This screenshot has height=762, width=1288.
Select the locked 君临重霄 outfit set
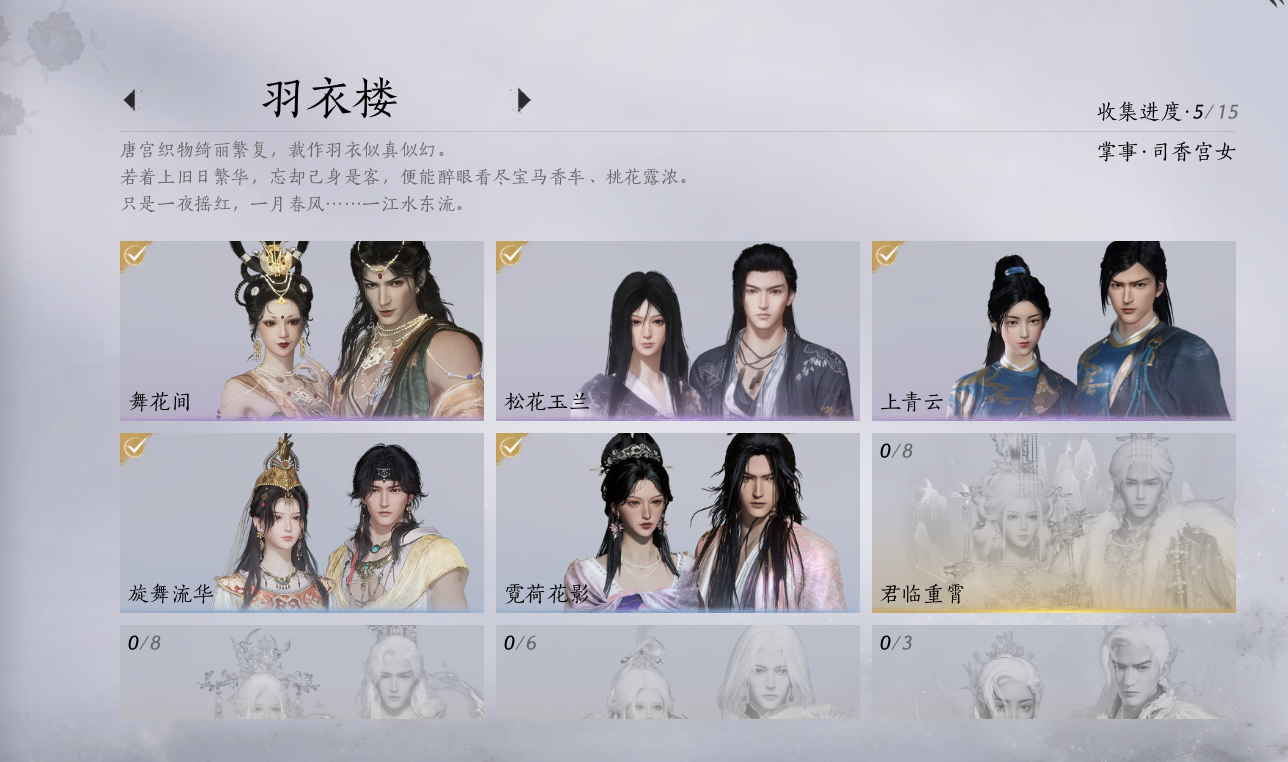[x=1054, y=522]
